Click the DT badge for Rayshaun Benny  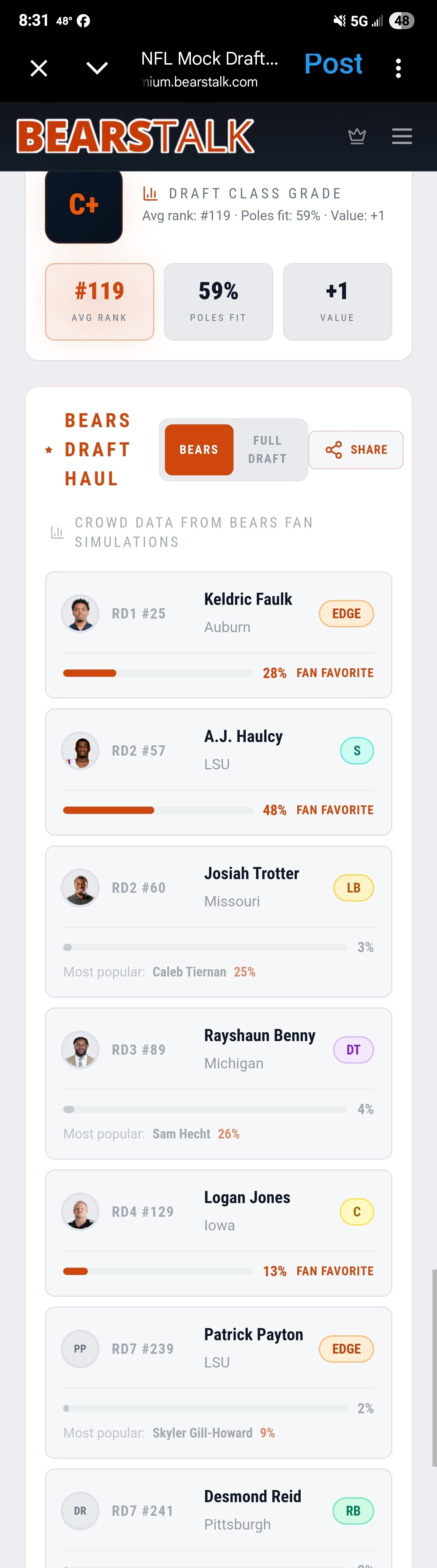point(353,1049)
